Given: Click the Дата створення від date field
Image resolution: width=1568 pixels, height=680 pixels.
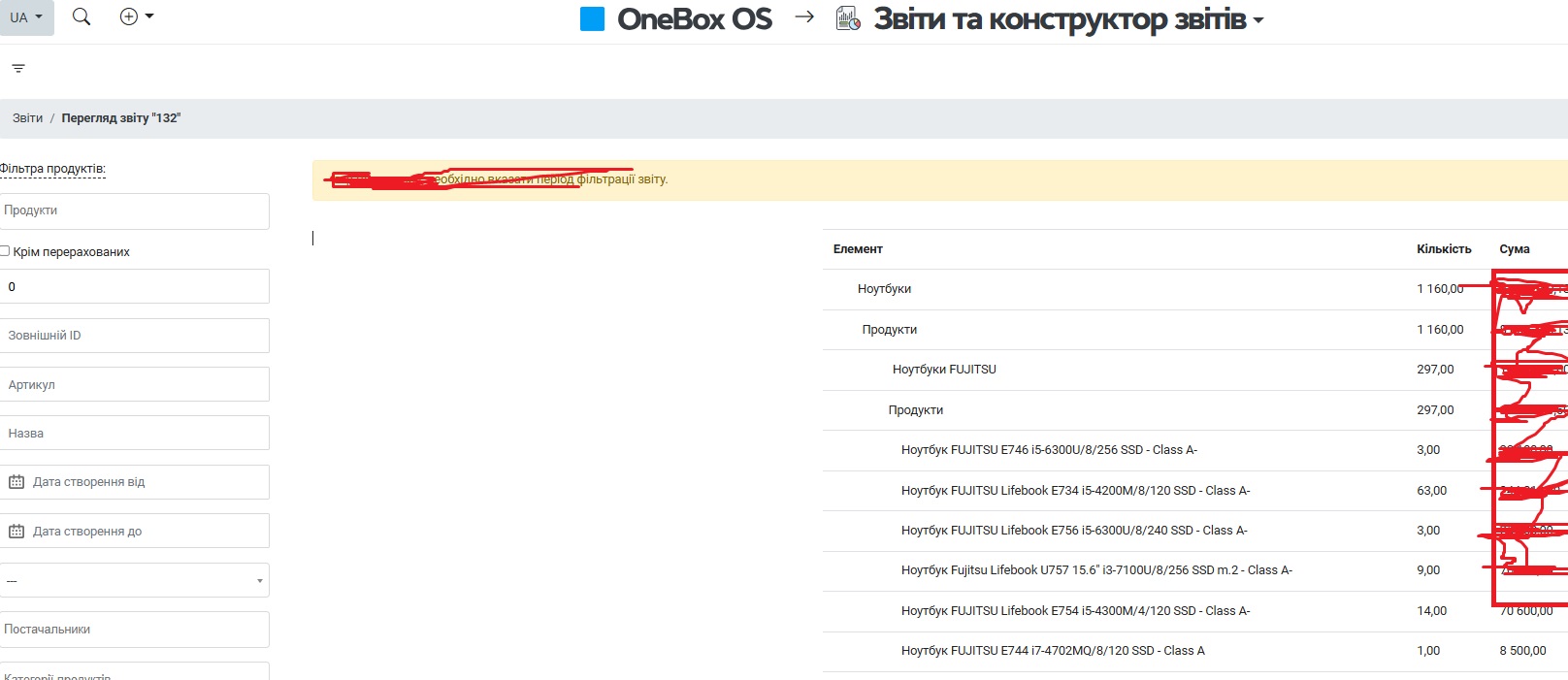Looking at the screenshot, I should 135,482.
